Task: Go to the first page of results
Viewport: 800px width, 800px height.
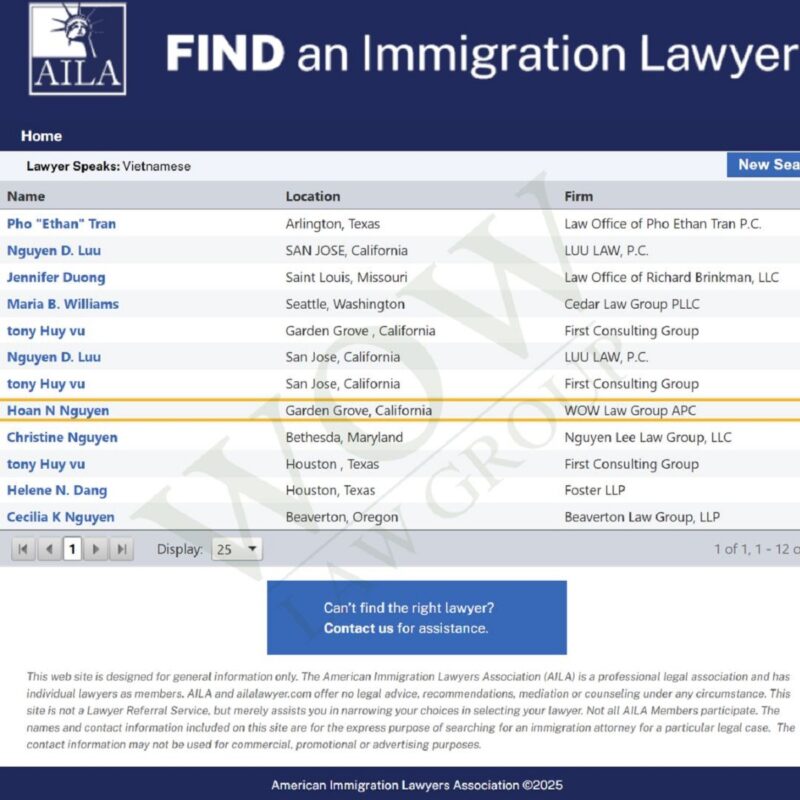Action: point(23,549)
